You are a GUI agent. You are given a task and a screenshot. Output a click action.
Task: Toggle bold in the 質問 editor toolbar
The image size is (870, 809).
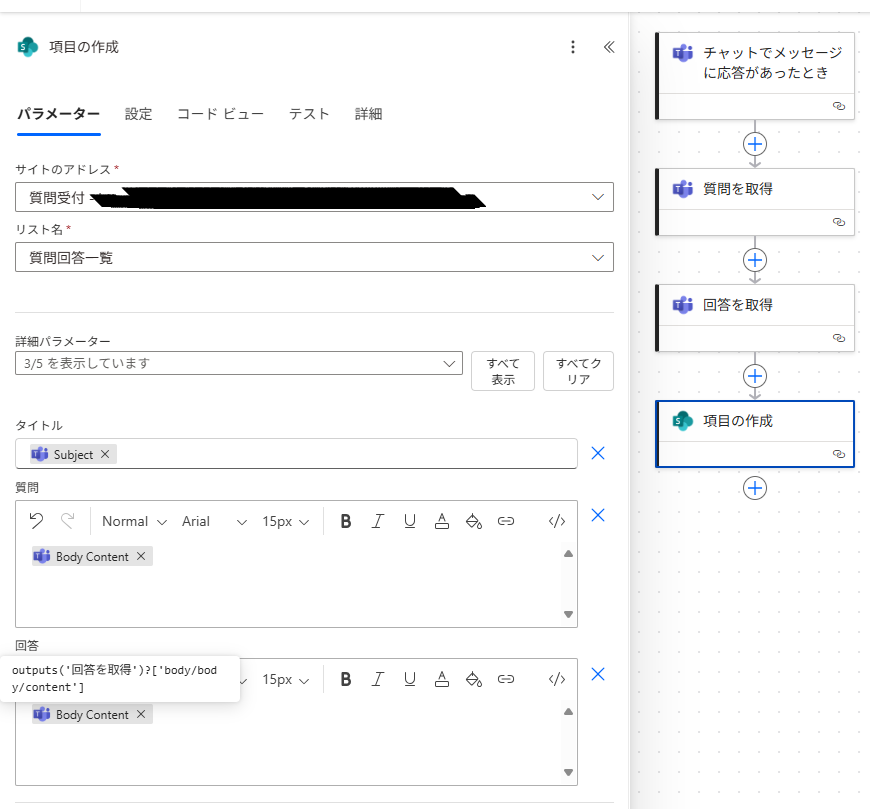346,521
